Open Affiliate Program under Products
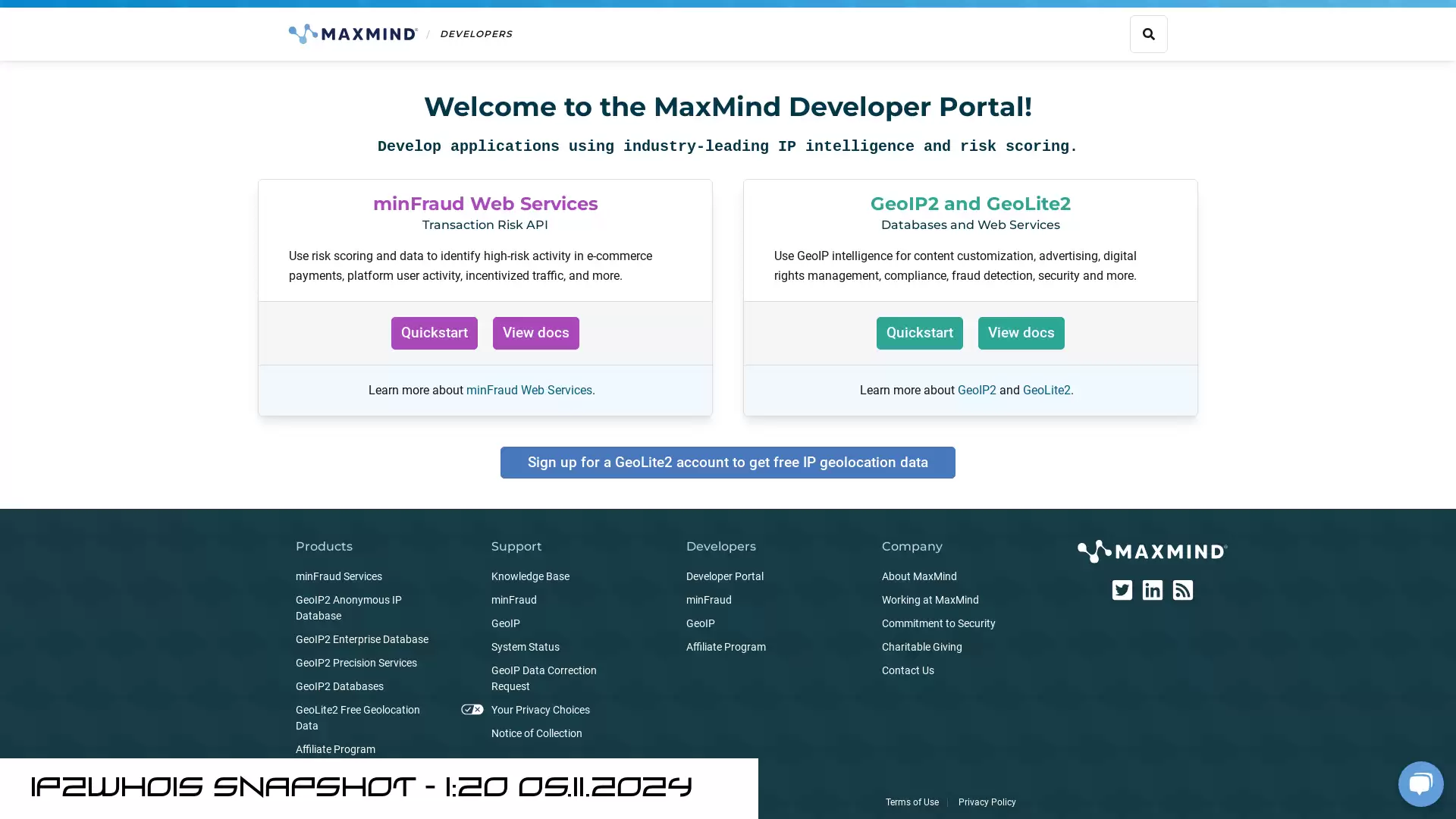The image size is (1456, 819). click(335, 749)
